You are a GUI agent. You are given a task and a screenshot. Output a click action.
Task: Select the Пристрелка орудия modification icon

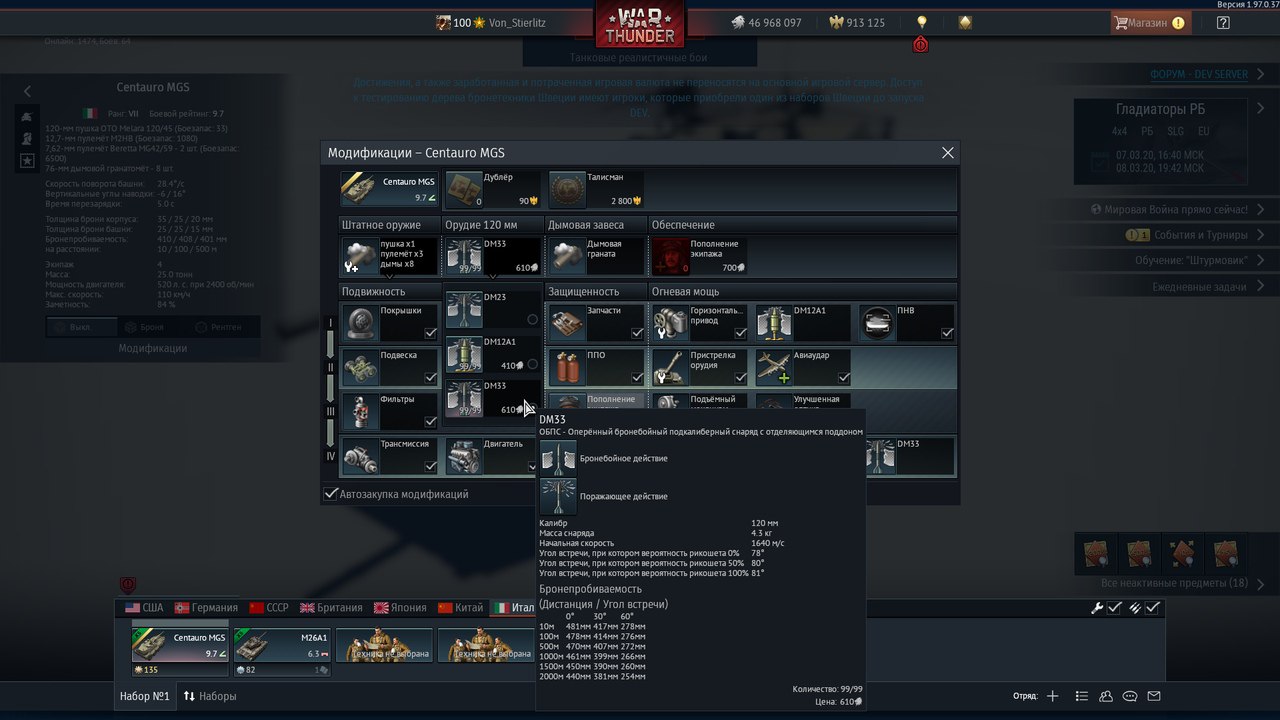pyautogui.click(x=670, y=368)
